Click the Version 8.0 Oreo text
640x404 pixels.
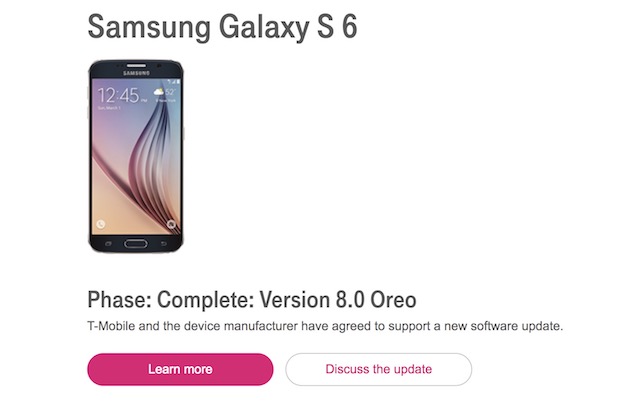[338, 300]
